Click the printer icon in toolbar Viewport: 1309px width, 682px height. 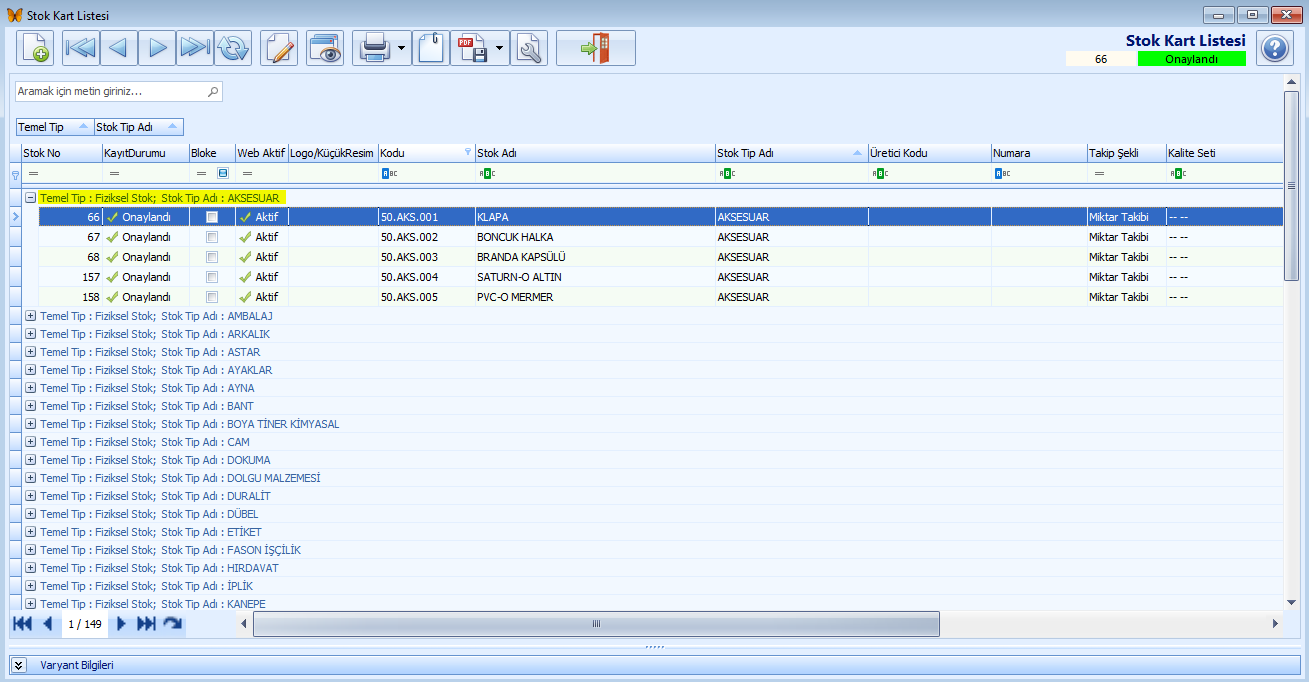[x=374, y=48]
